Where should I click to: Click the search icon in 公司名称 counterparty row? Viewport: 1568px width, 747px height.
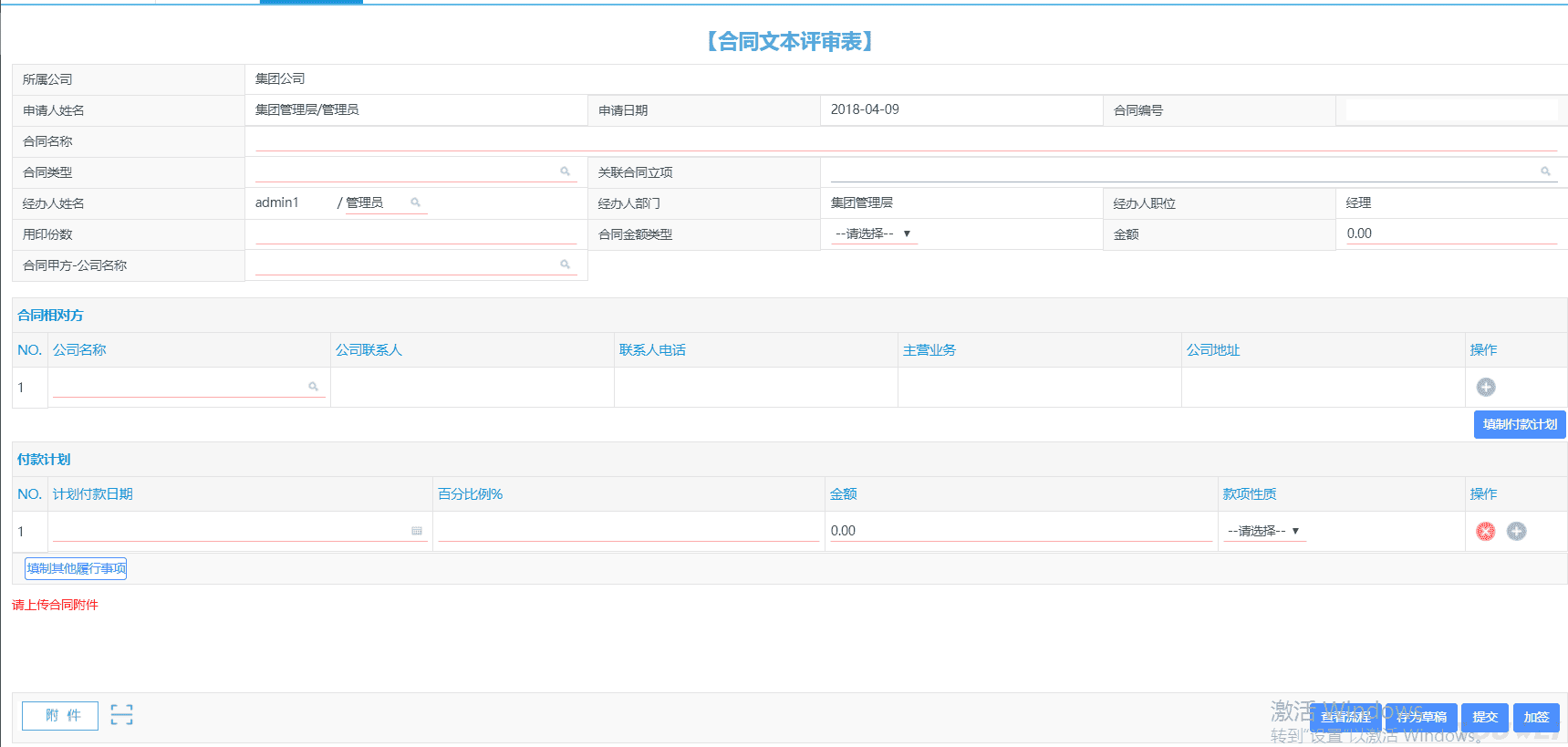313,387
